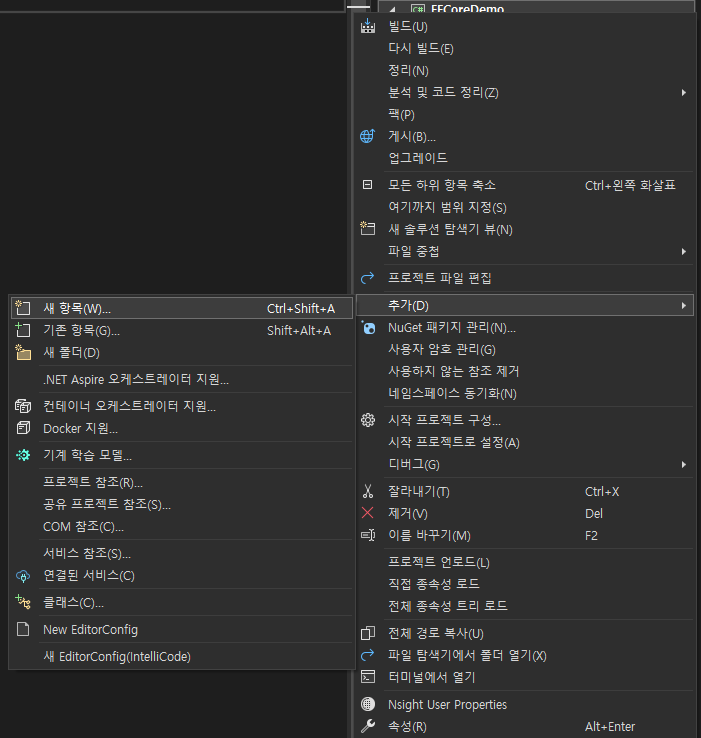Click the Ctrl+X shortcut text

click(602, 492)
